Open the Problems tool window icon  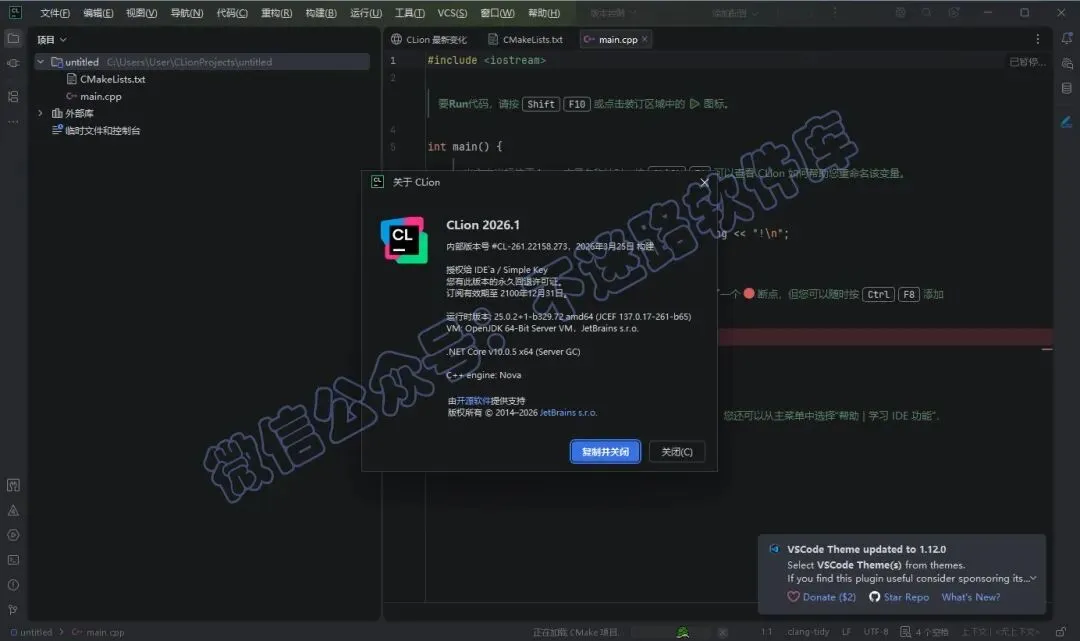click(13, 585)
